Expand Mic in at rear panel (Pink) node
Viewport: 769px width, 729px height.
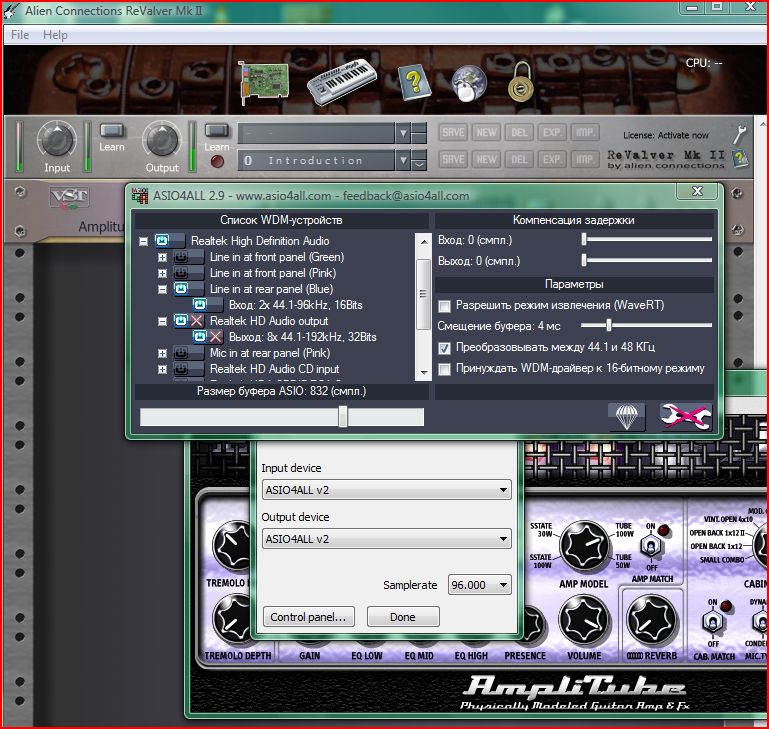[162, 353]
